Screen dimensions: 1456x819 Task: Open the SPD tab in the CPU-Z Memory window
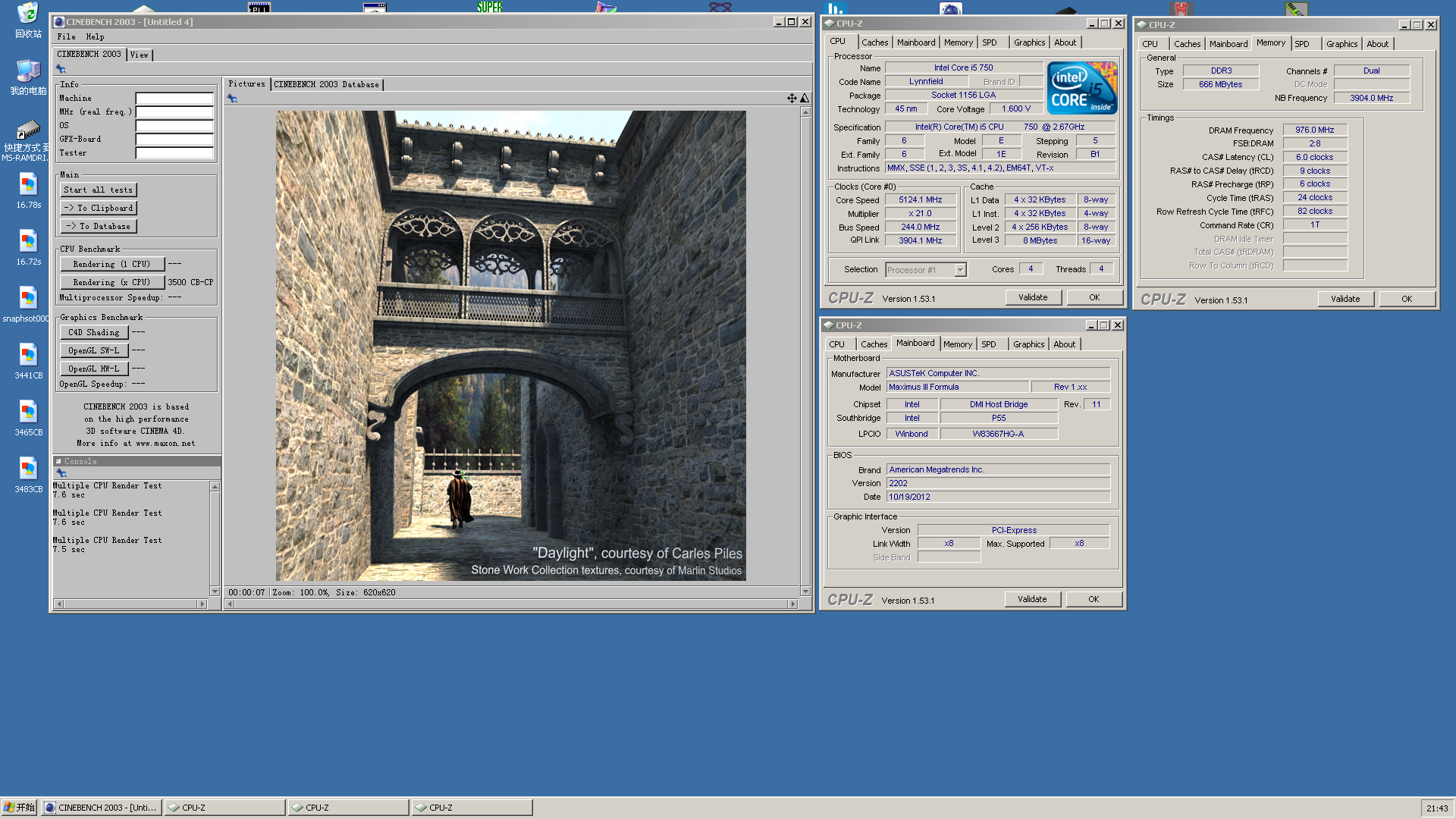click(x=1301, y=44)
